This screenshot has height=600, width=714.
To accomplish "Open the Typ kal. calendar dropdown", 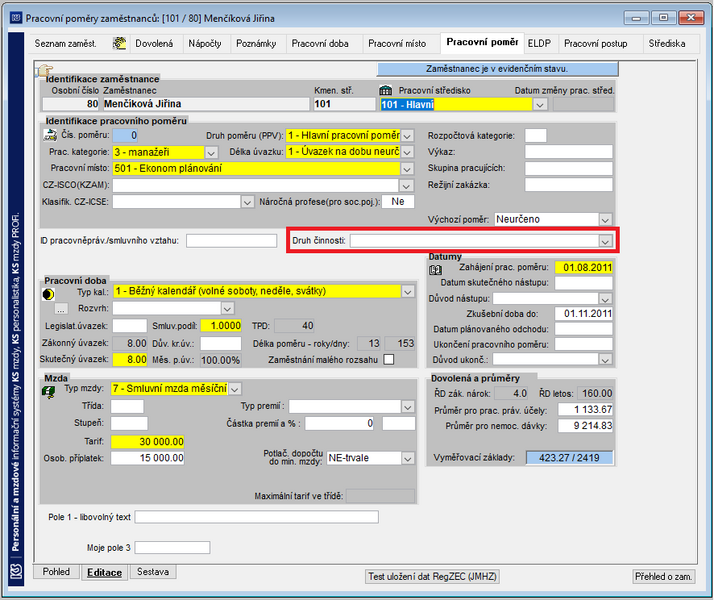I will 408,291.
